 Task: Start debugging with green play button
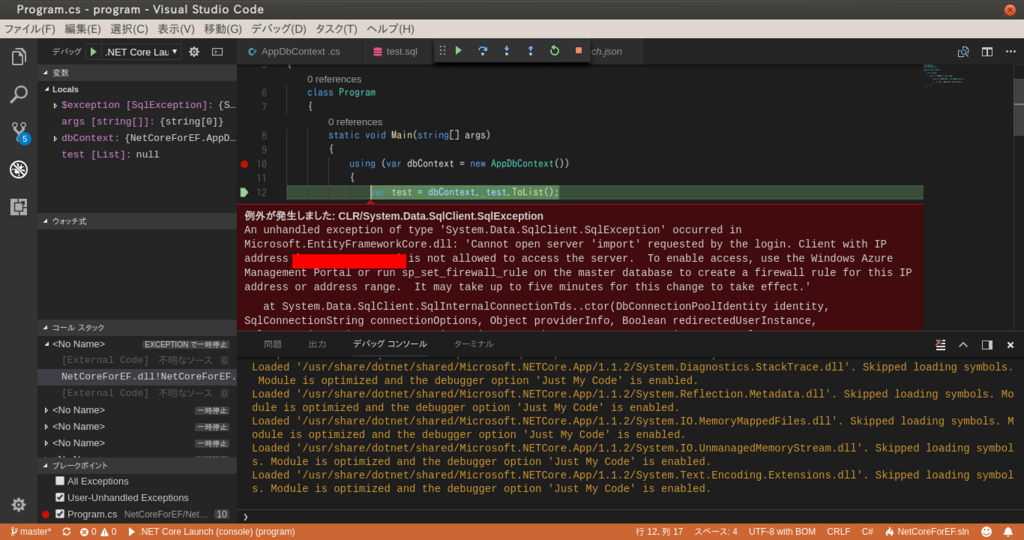click(93, 52)
